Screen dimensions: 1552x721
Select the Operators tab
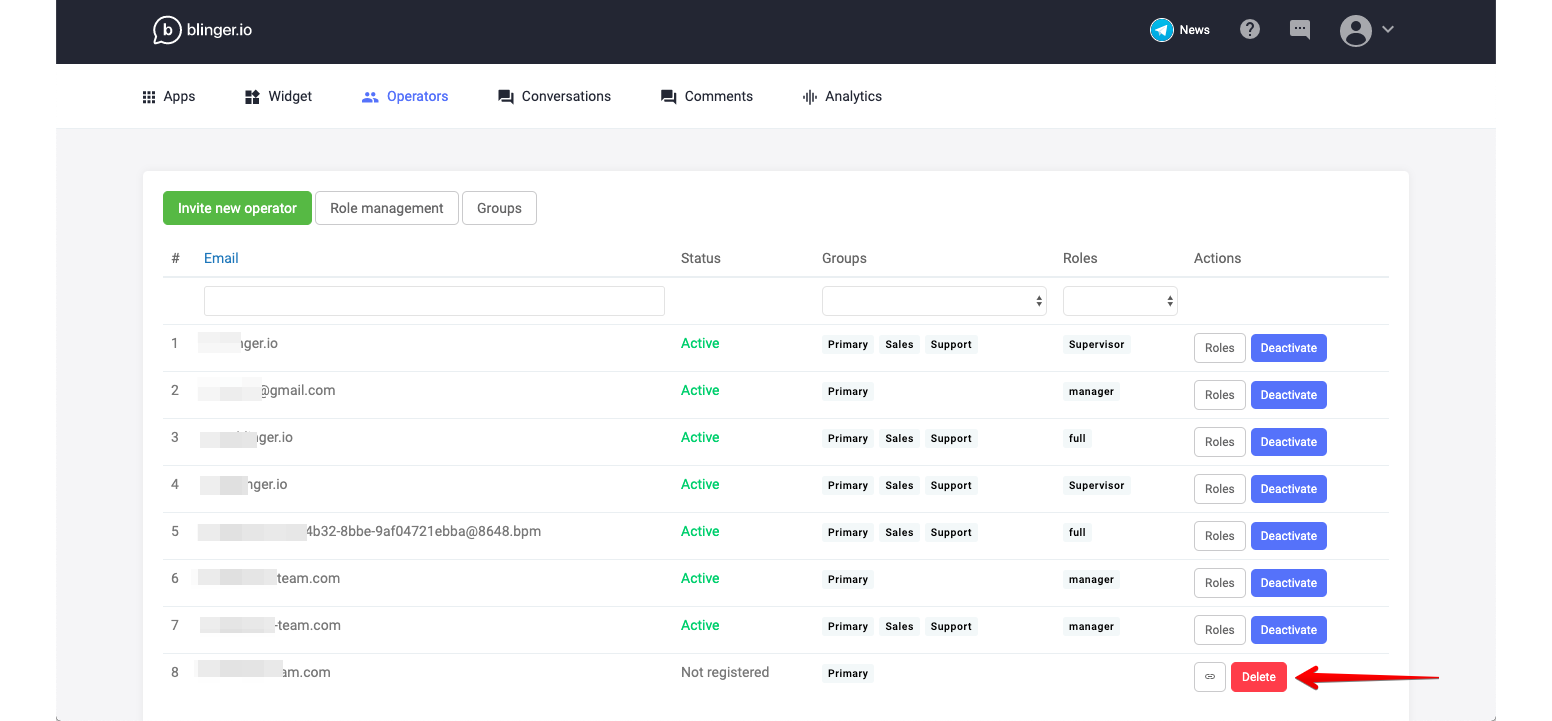coord(405,97)
